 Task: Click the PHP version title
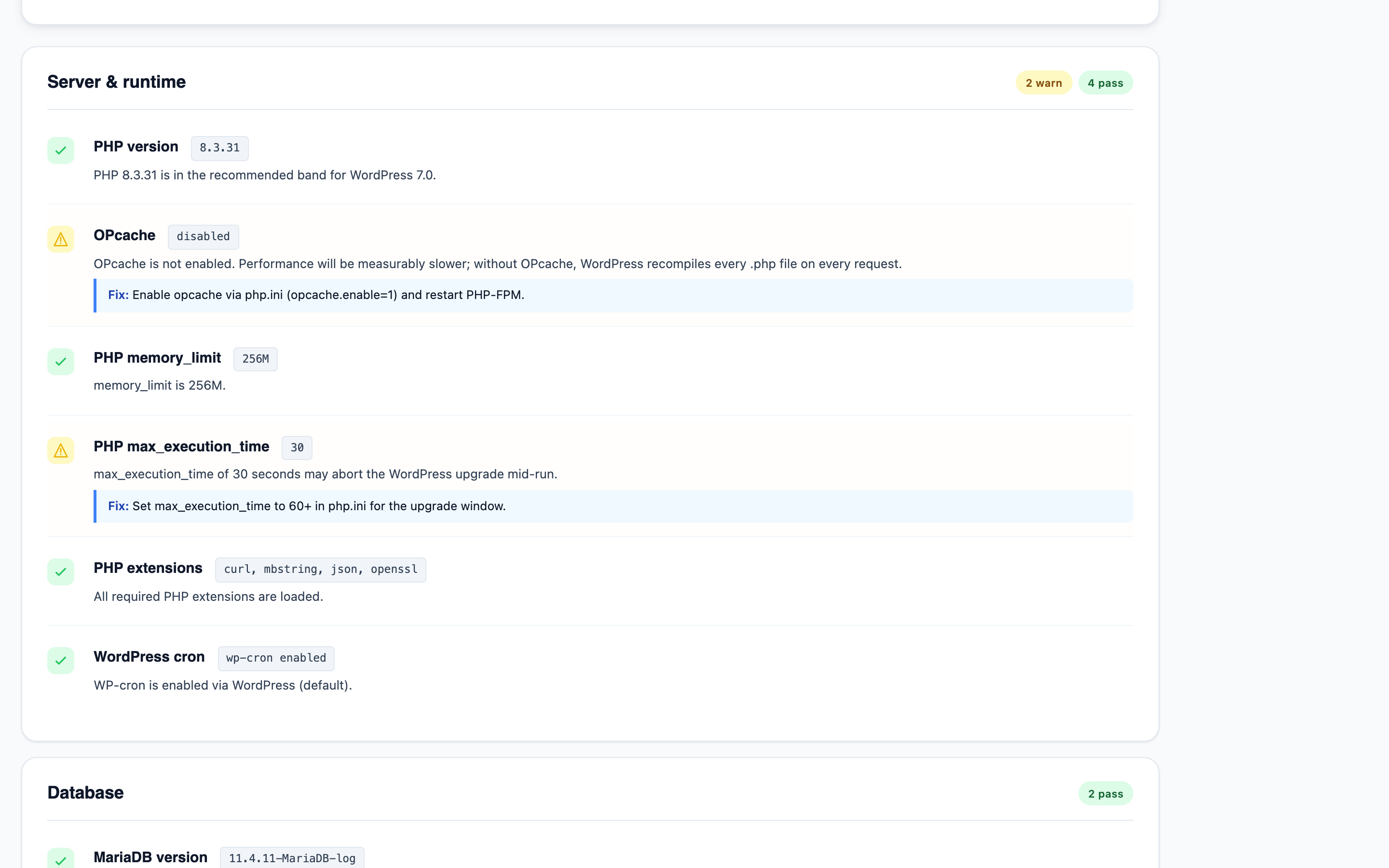(136, 147)
